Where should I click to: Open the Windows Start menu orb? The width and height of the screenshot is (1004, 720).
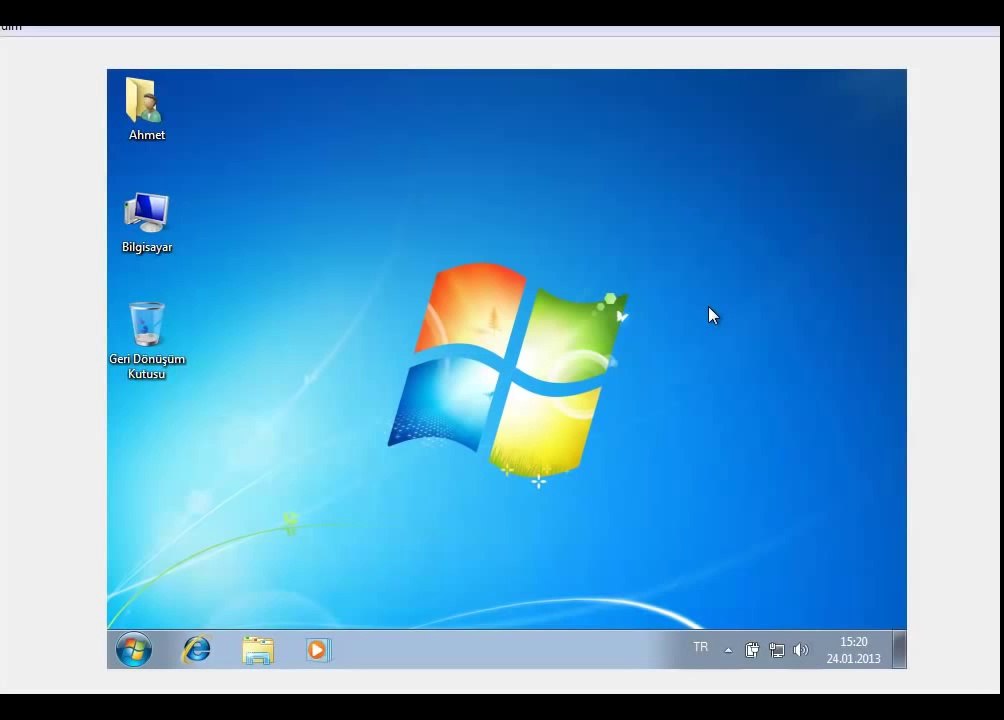pyautogui.click(x=134, y=650)
